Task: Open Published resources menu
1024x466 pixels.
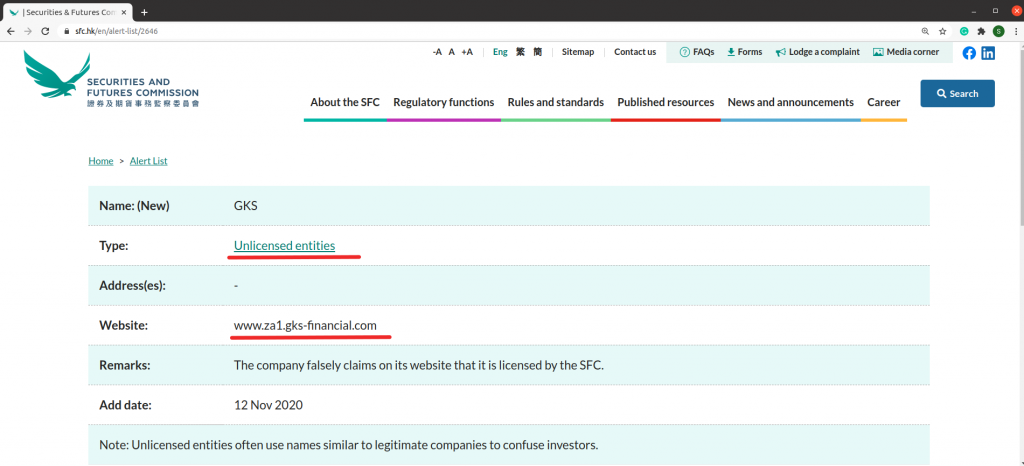Action: coord(665,102)
